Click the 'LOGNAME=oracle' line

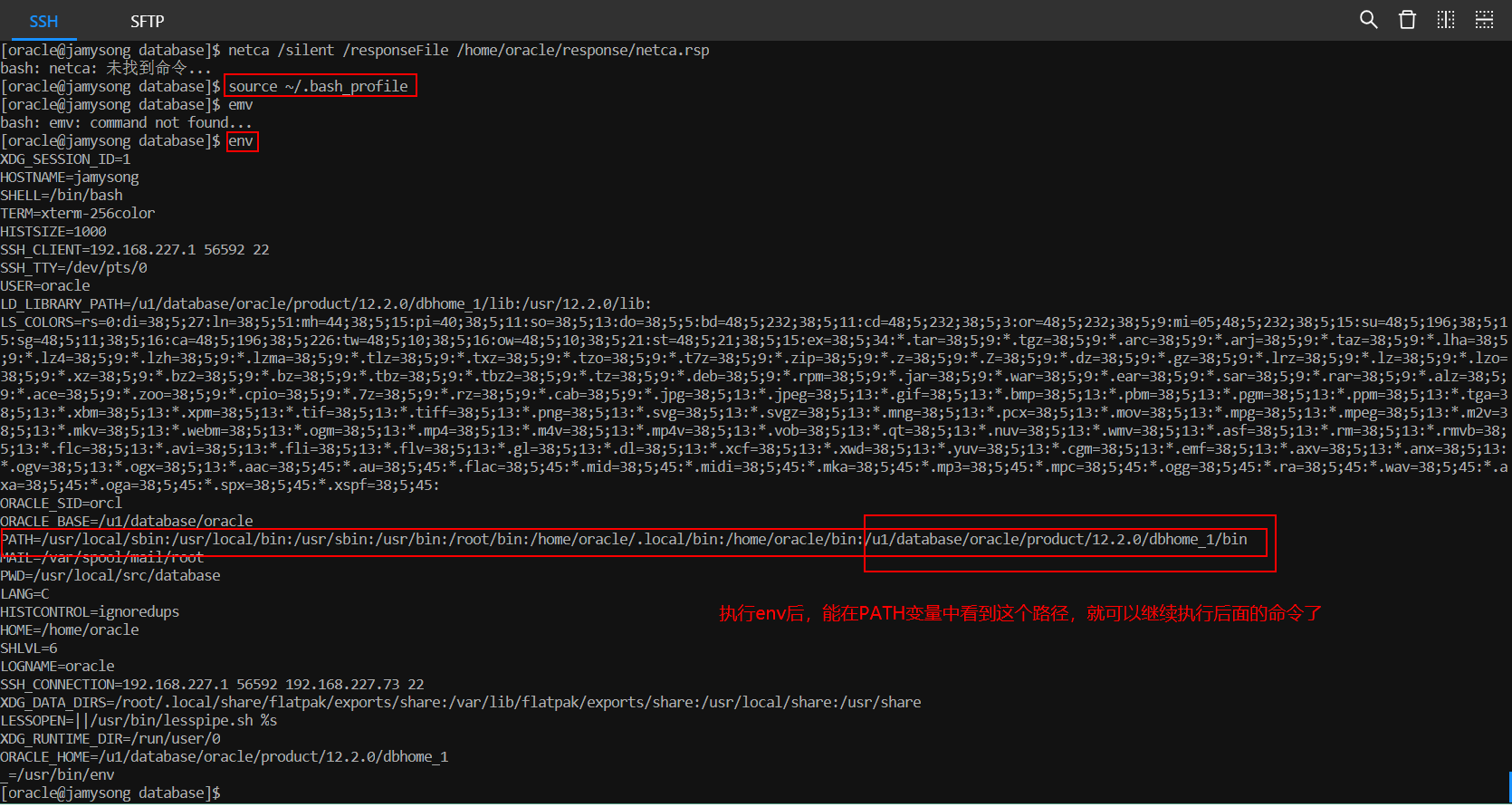pos(57,667)
